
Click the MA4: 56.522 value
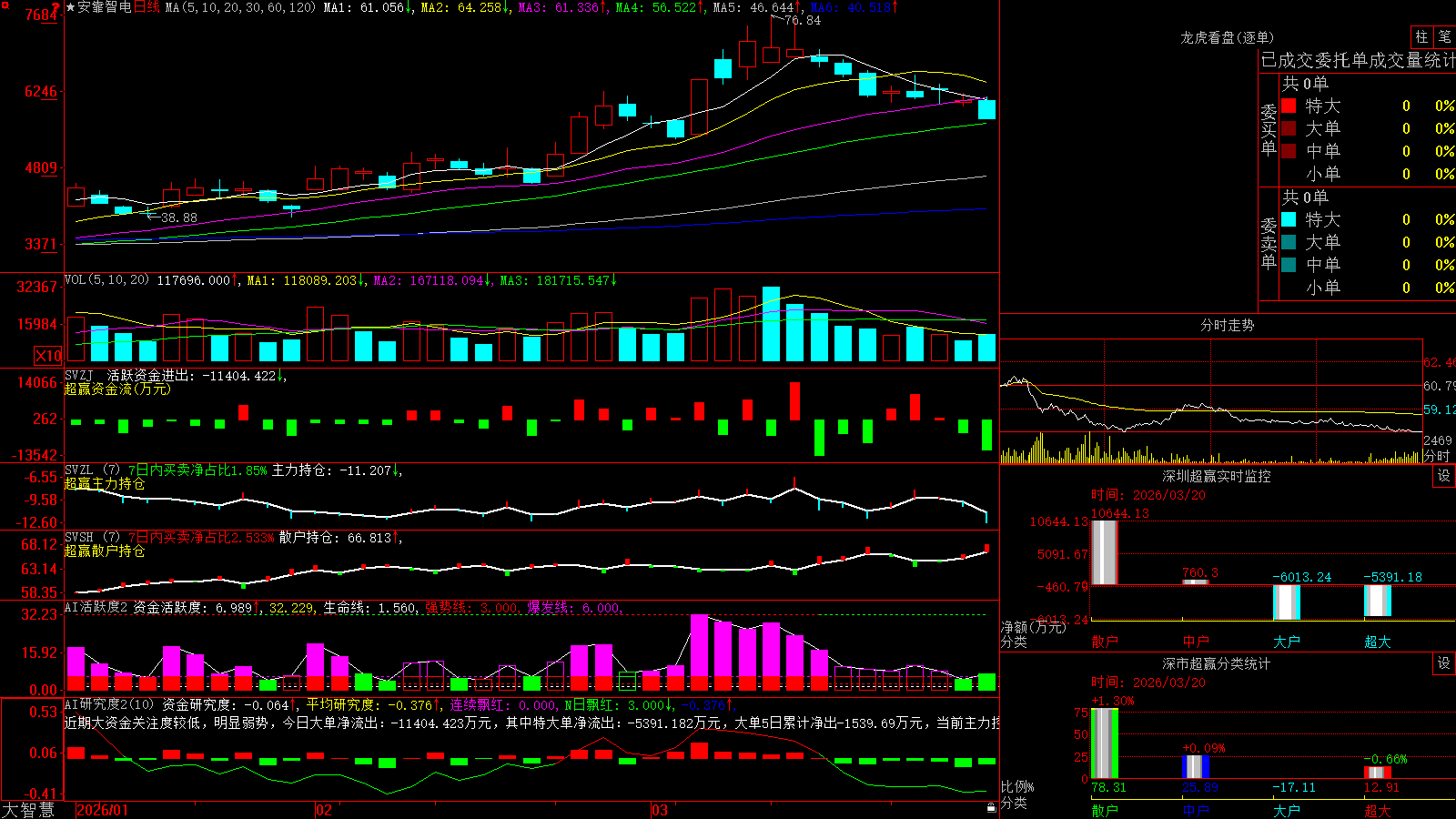click(x=660, y=7)
